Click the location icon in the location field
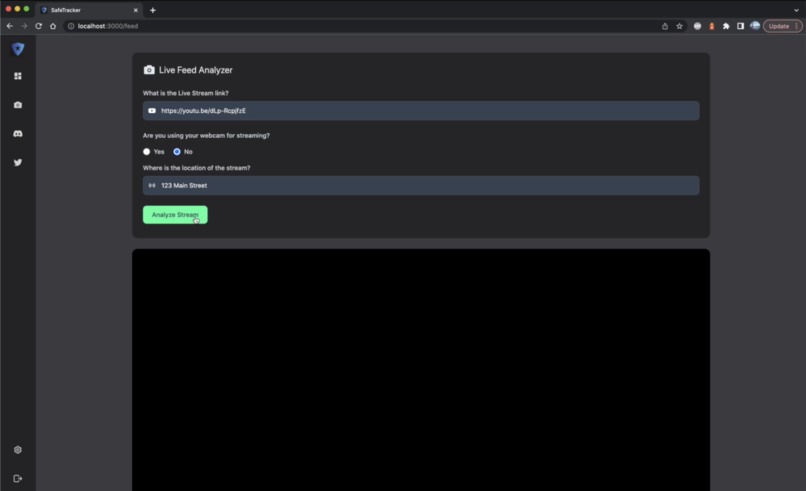 coord(152,186)
